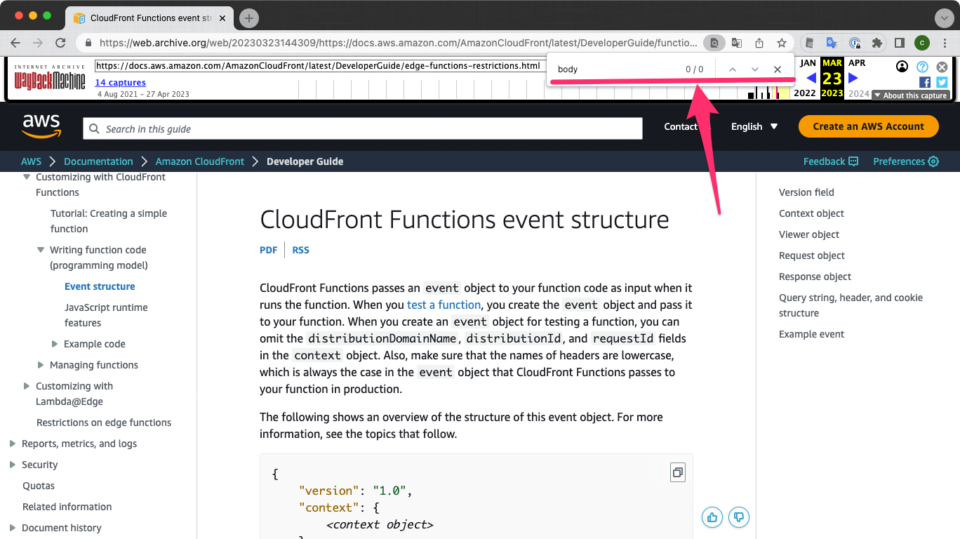960x539 pixels.
Task: Share capture on Twitter
Action: point(942,81)
